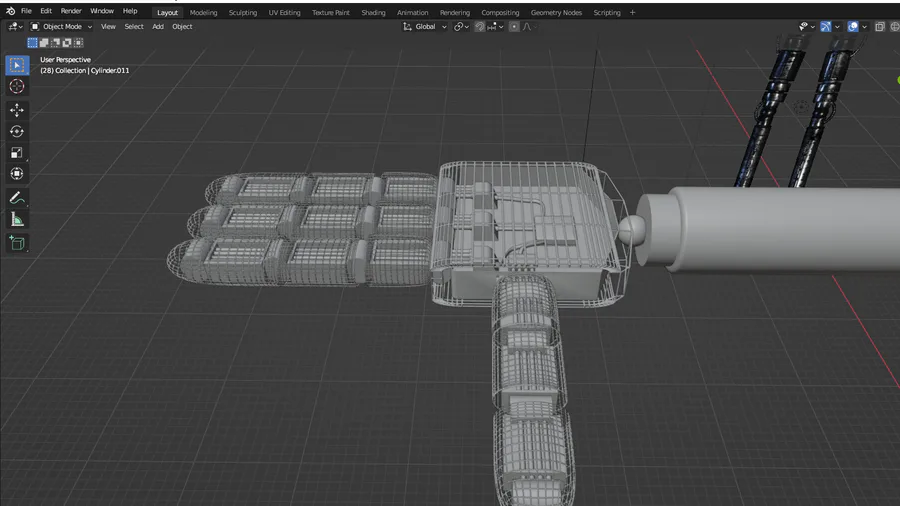The image size is (900, 506).
Task: Open the Edit menu
Action: [46, 11]
